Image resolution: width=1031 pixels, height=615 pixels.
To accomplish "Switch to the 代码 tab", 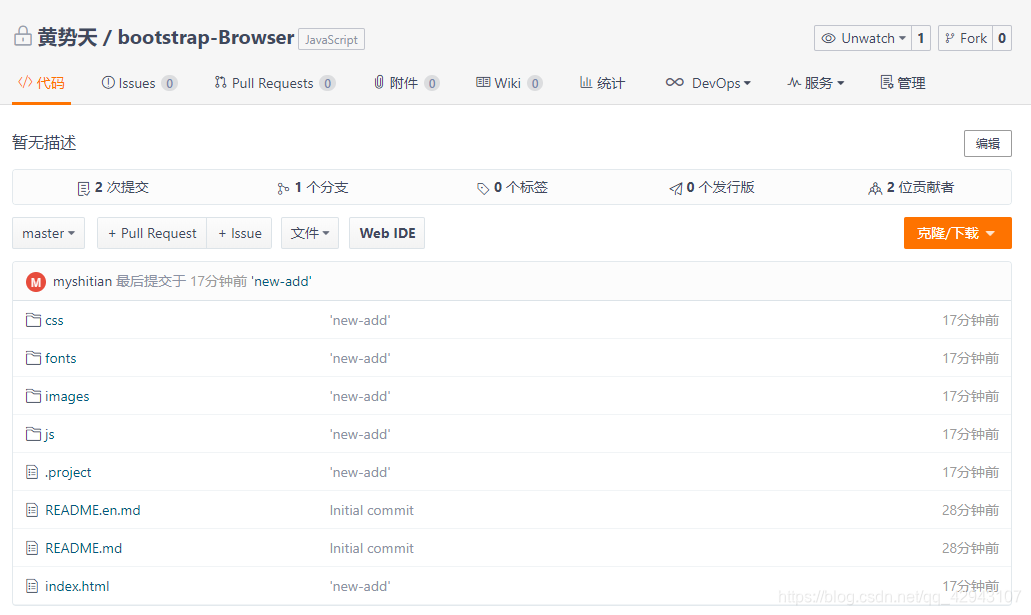I will [x=41, y=83].
